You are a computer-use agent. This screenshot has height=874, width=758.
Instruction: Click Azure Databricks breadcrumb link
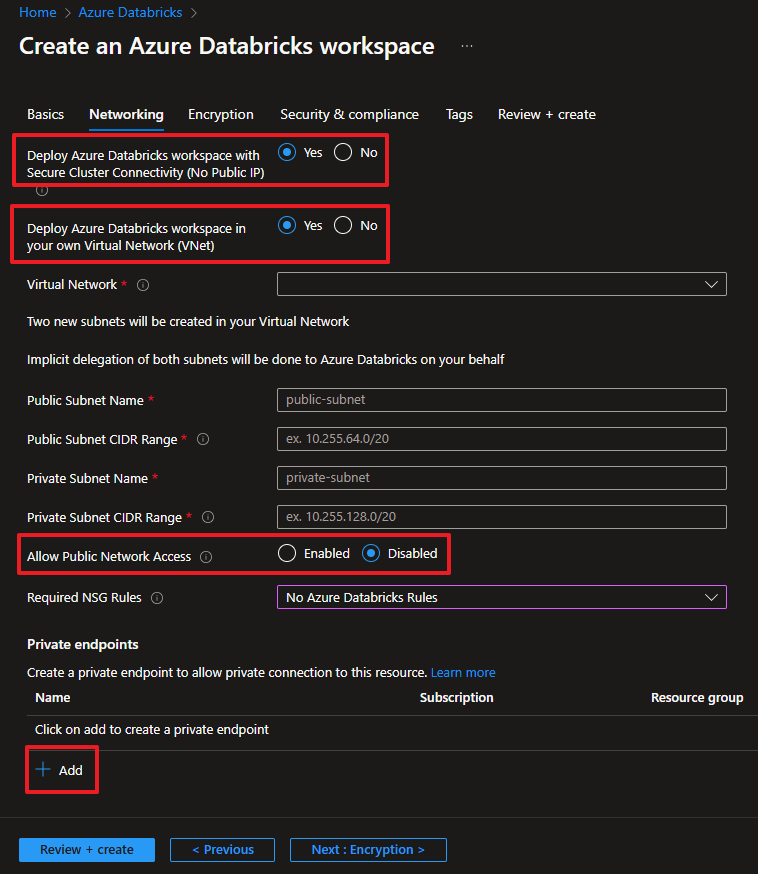130,12
